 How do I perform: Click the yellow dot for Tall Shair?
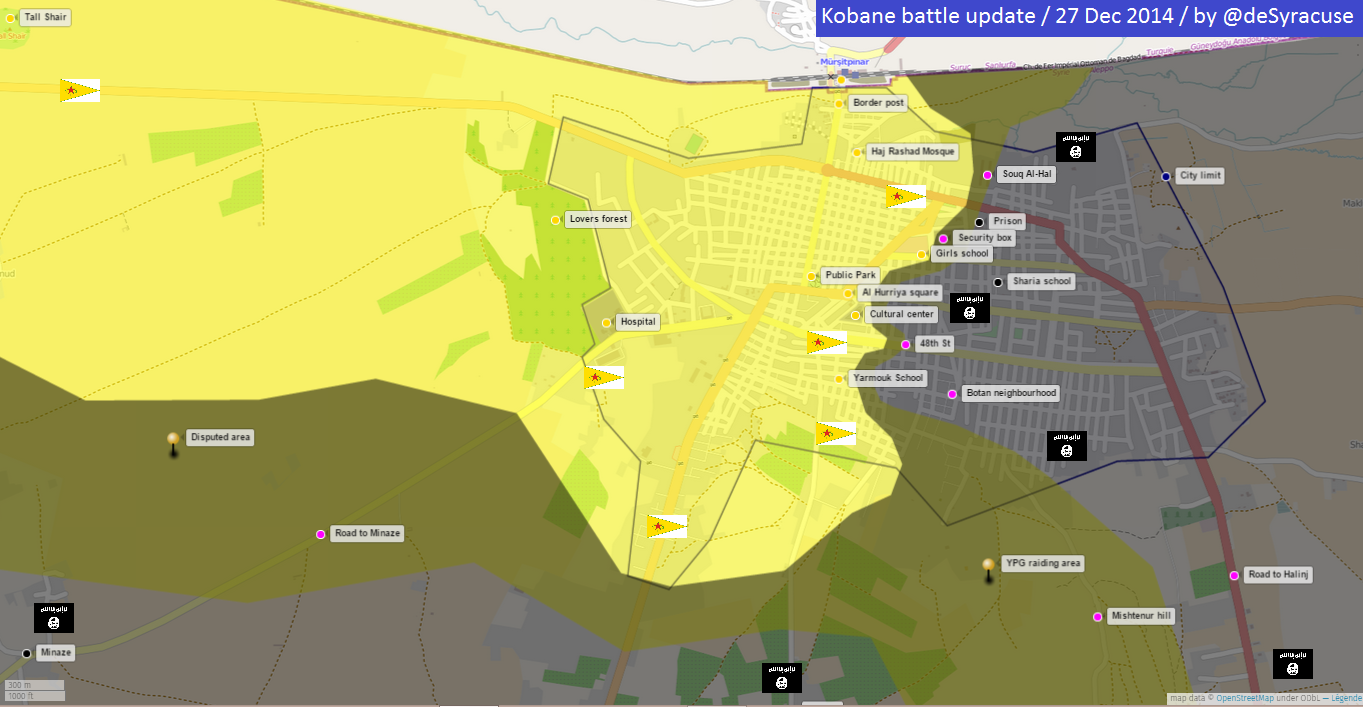click(11, 18)
